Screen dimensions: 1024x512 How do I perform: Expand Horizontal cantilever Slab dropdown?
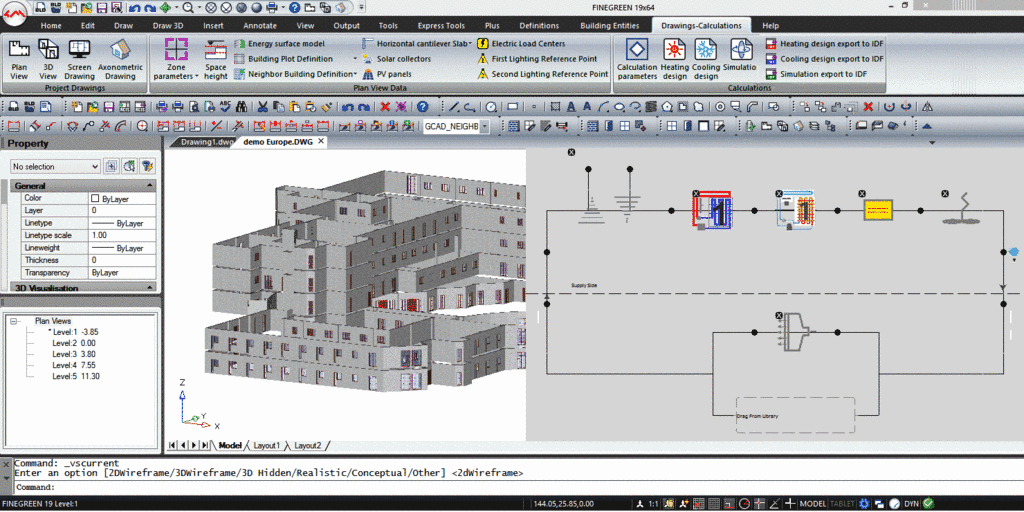tap(470, 44)
